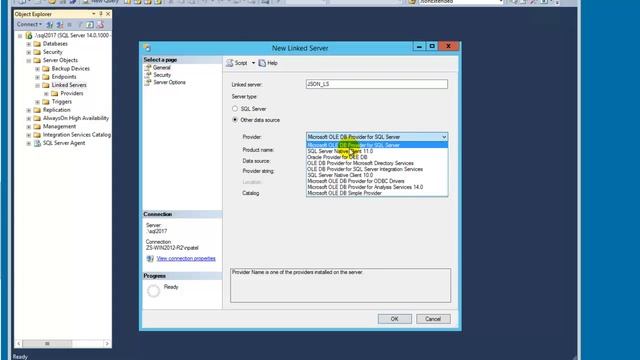640x360 pixels.
Task: Click the icon beside View connection properties
Action: tap(150, 258)
